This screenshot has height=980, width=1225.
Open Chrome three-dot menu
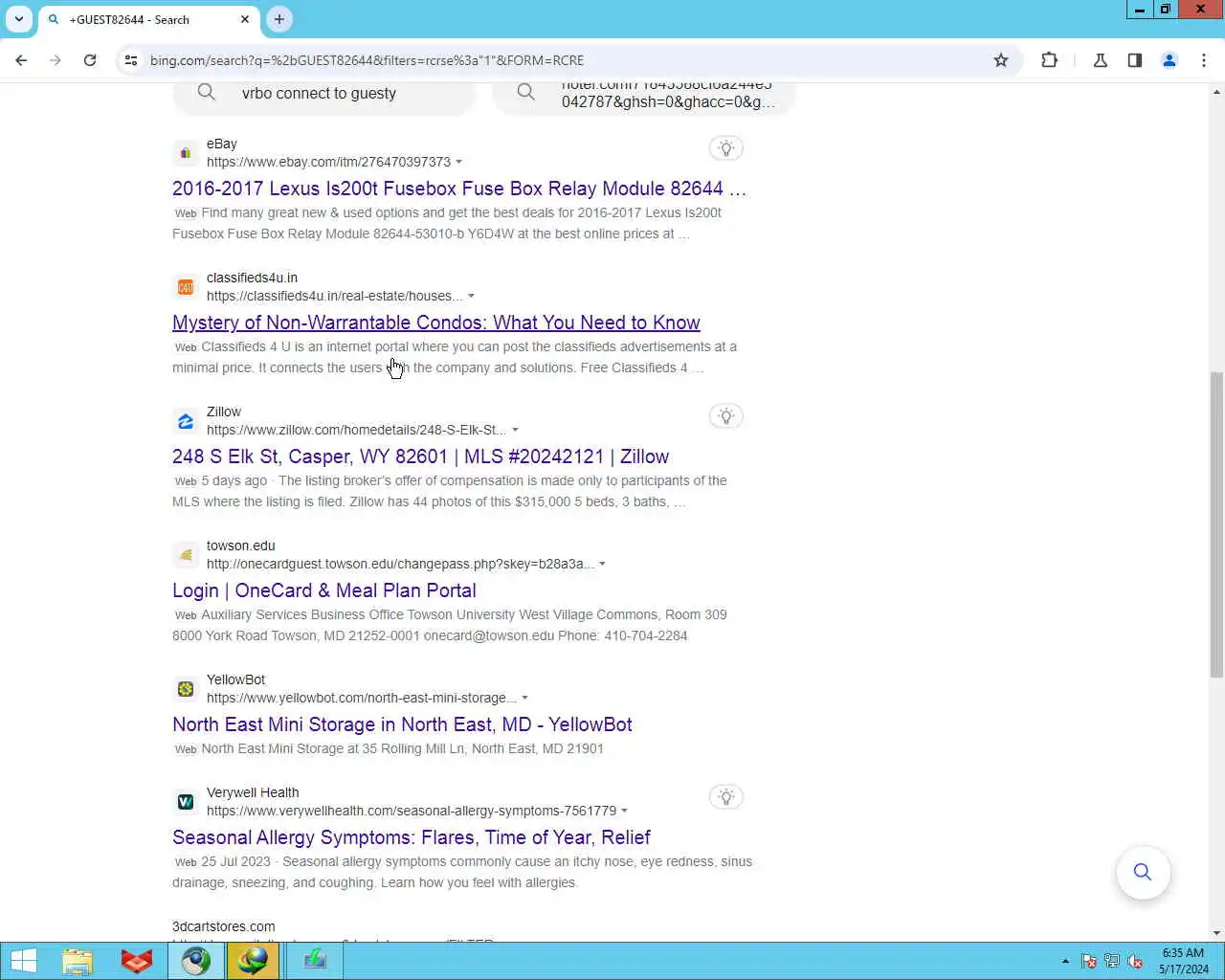[1204, 60]
